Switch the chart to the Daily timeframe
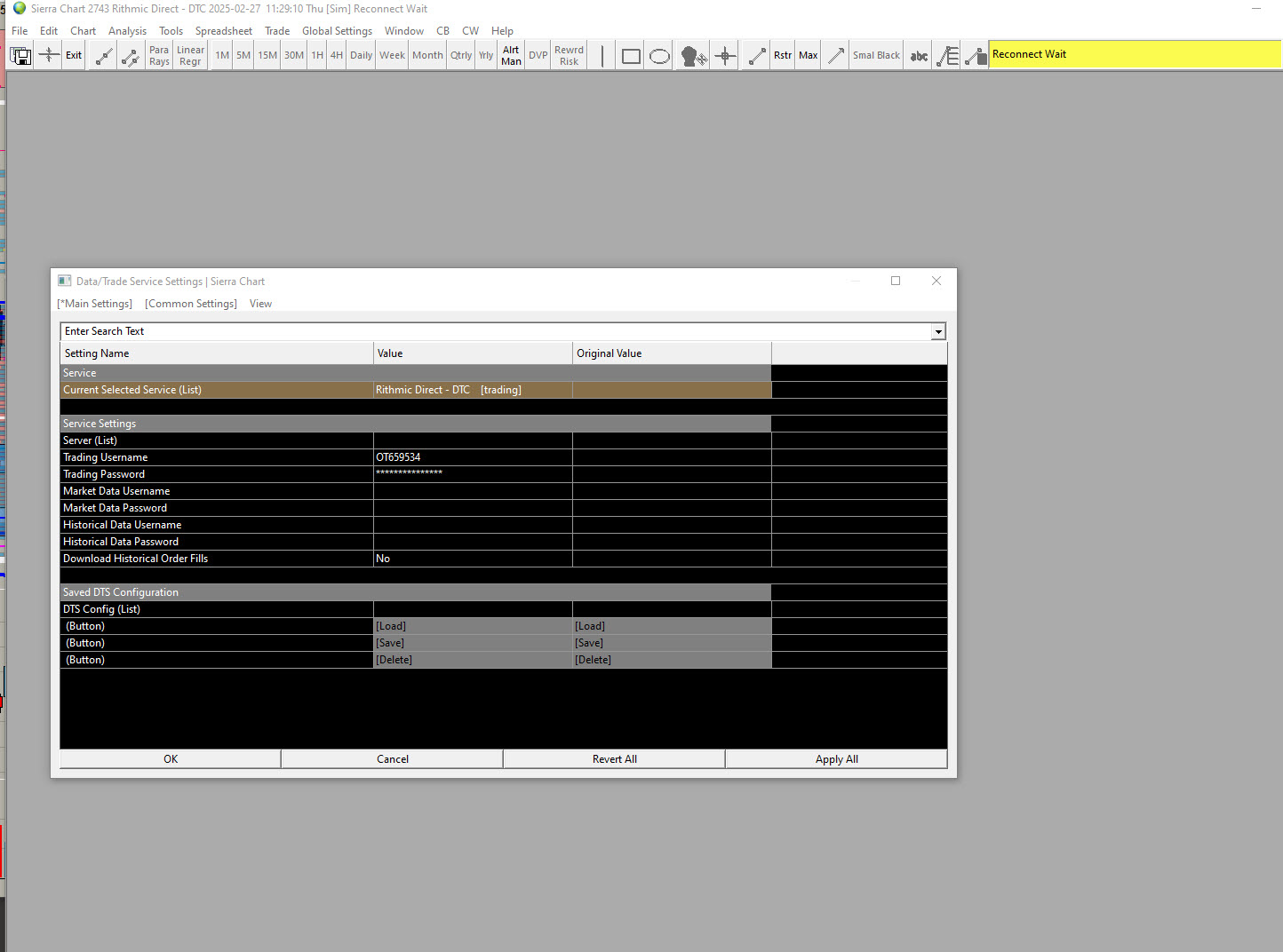The height and width of the screenshot is (952, 1283). 361,55
